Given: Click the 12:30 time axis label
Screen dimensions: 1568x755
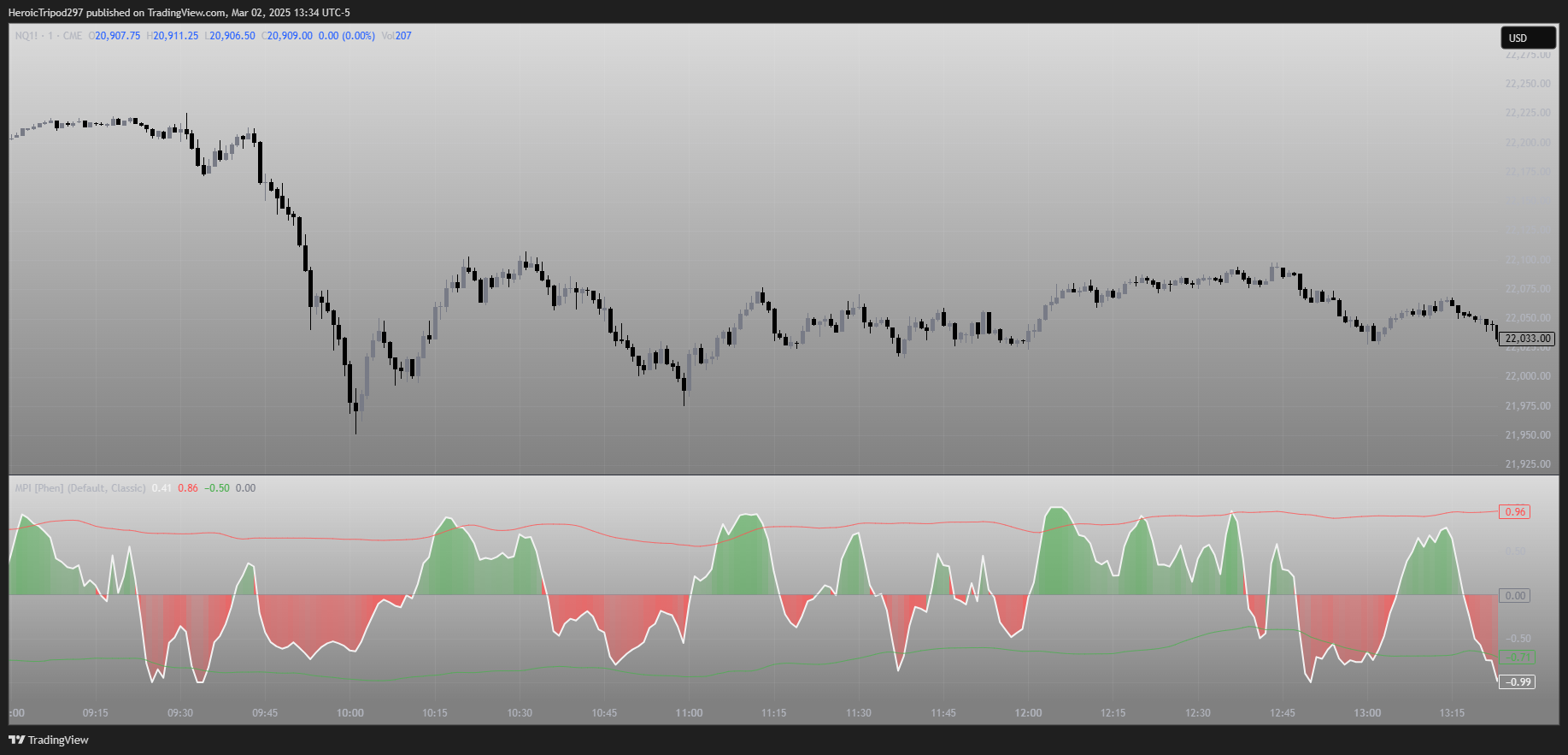Looking at the screenshot, I should pyautogui.click(x=1198, y=713).
